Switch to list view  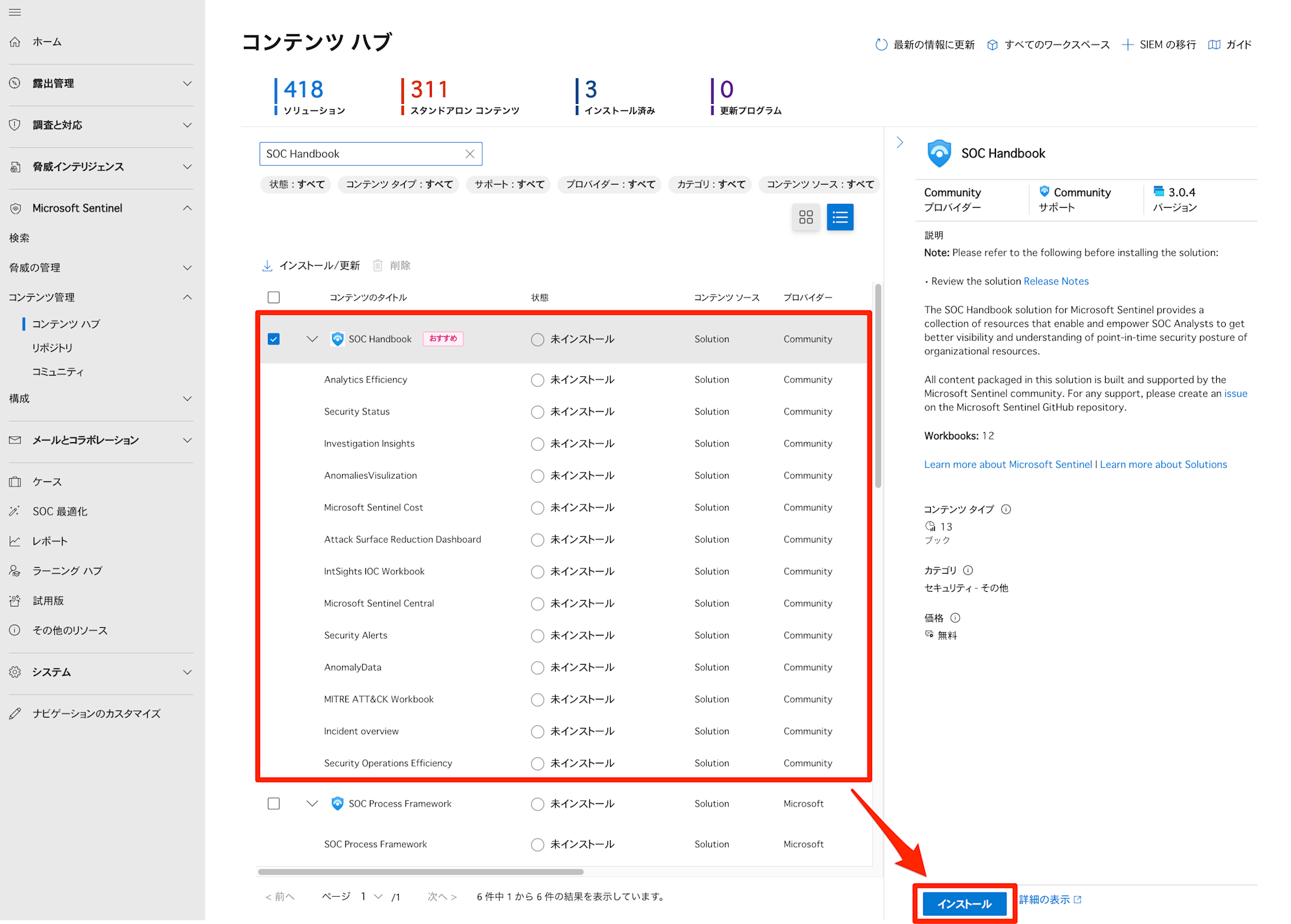pyautogui.click(x=840, y=217)
